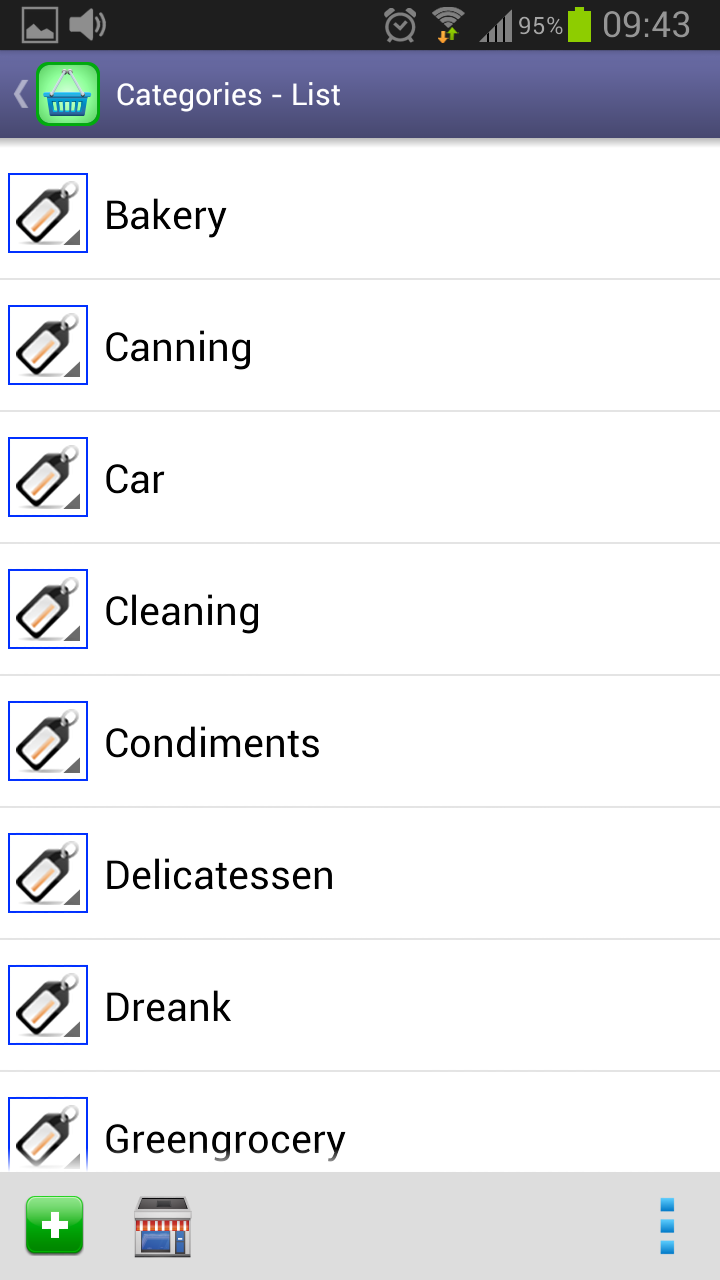Image resolution: width=720 pixels, height=1280 pixels.
Task: Tap the tag icon beside Canning
Action: pos(48,345)
